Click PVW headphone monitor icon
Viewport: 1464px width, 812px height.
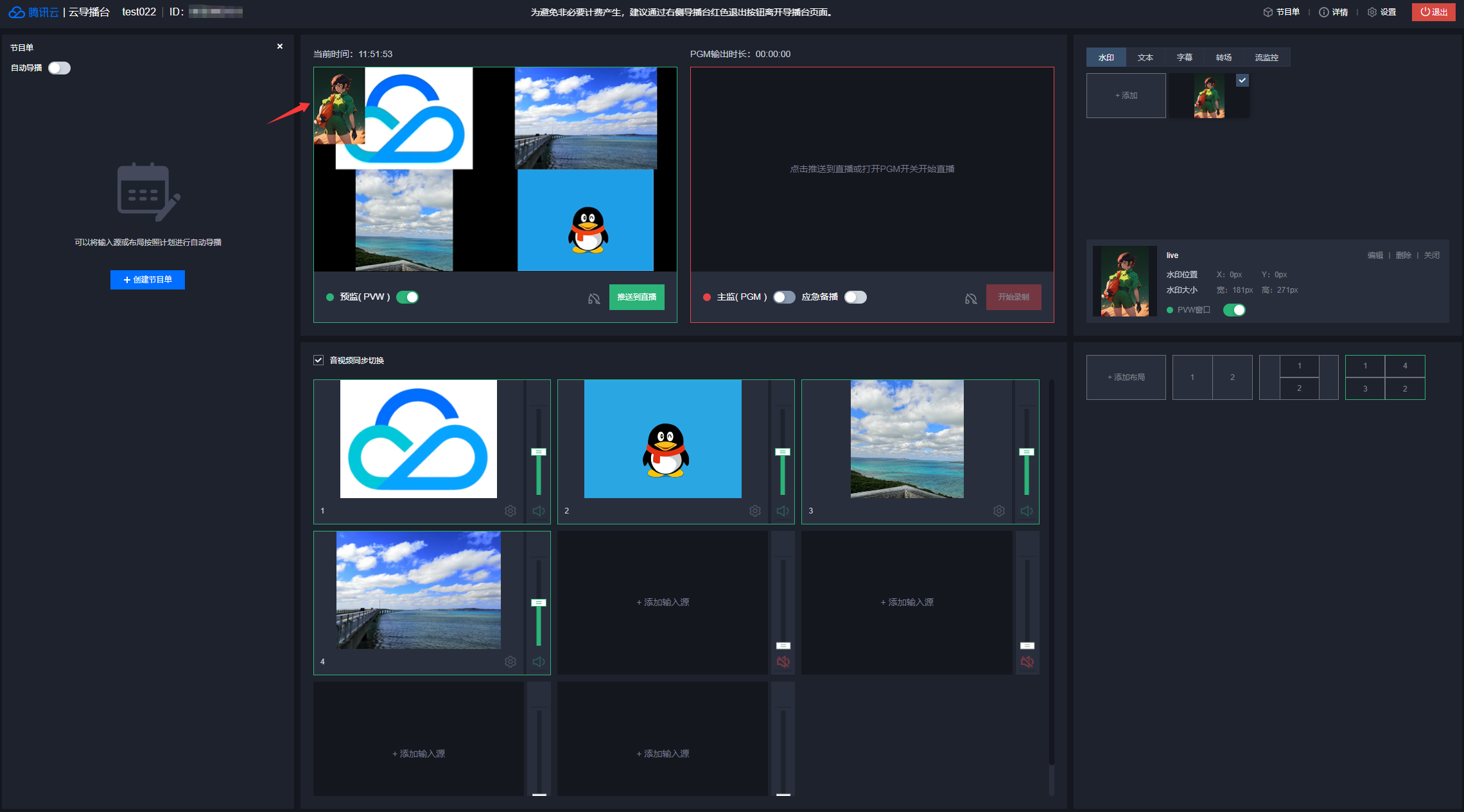tap(594, 298)
